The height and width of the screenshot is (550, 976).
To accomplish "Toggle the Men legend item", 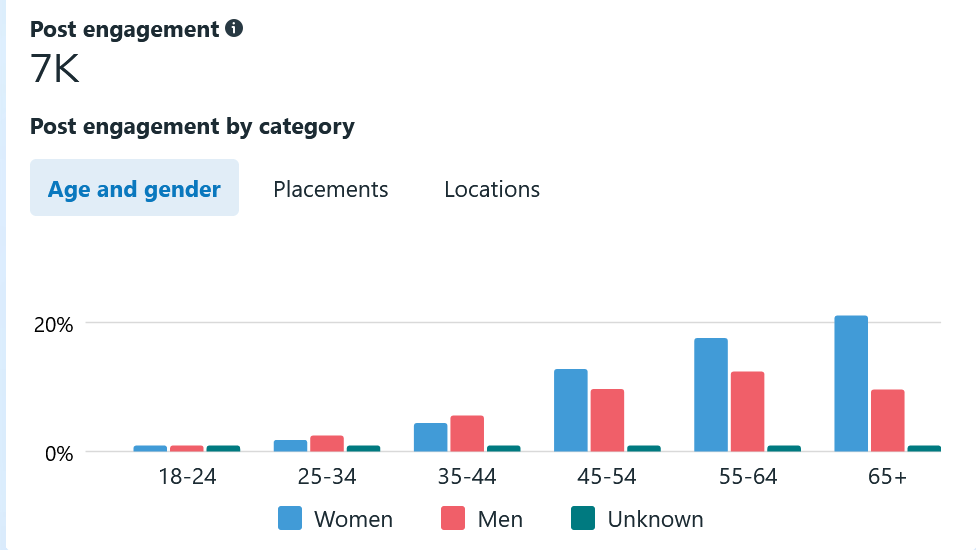I will 499,519.
